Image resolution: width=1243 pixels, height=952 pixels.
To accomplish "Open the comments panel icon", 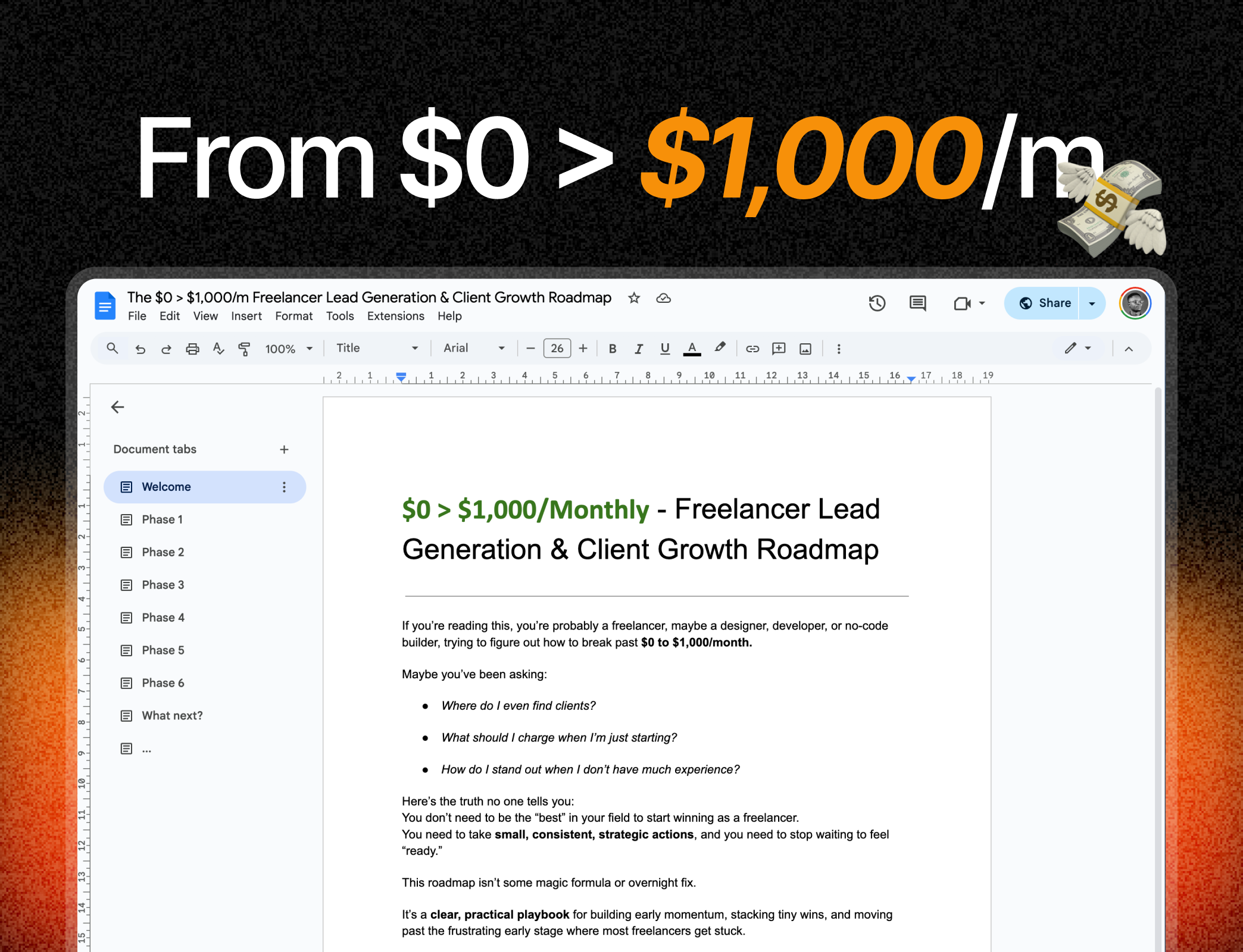I will coord(917,303).
